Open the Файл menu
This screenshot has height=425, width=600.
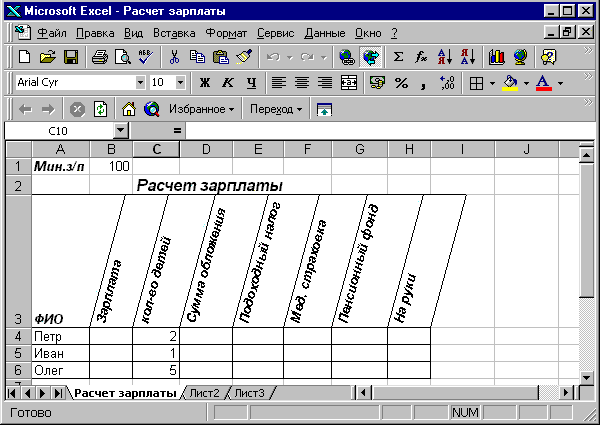(x=52, y=33)
